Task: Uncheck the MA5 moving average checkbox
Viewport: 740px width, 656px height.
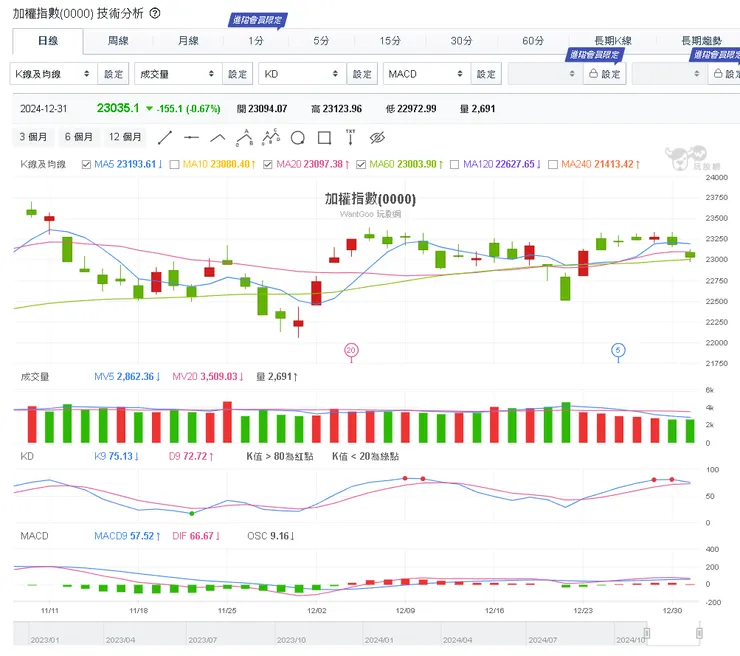Action: click(86, 164)
